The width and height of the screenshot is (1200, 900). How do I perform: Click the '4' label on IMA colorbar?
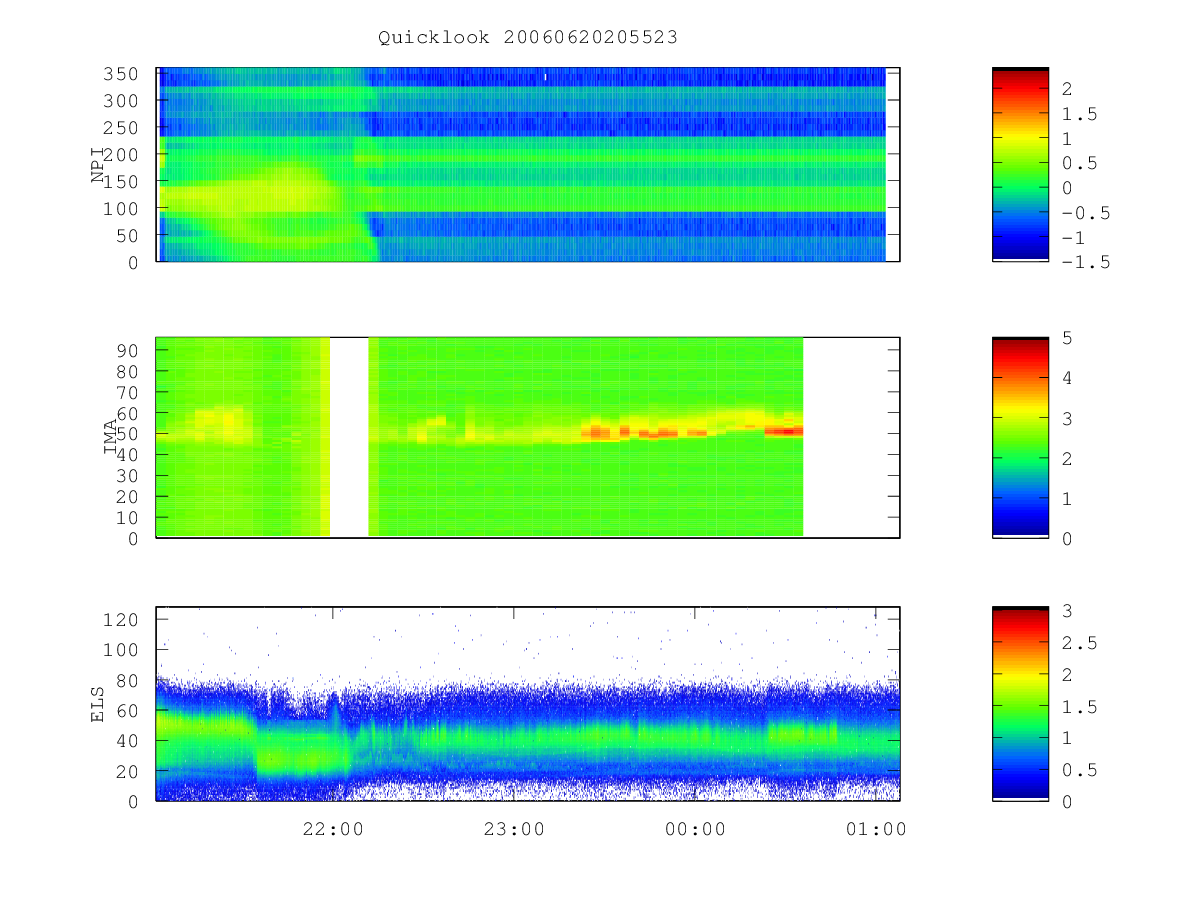click(x=1068, y=378)
